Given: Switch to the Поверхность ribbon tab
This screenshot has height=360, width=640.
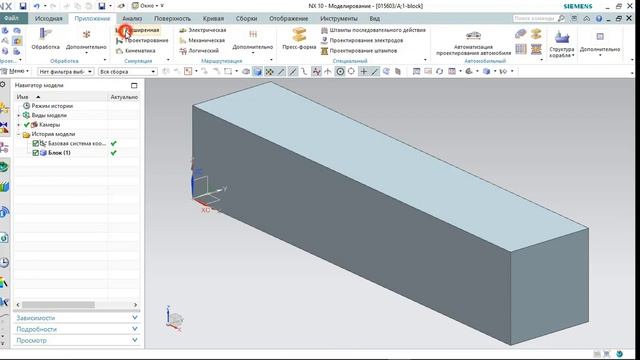Looking at the screenshot, I should [x=172, y=18].
